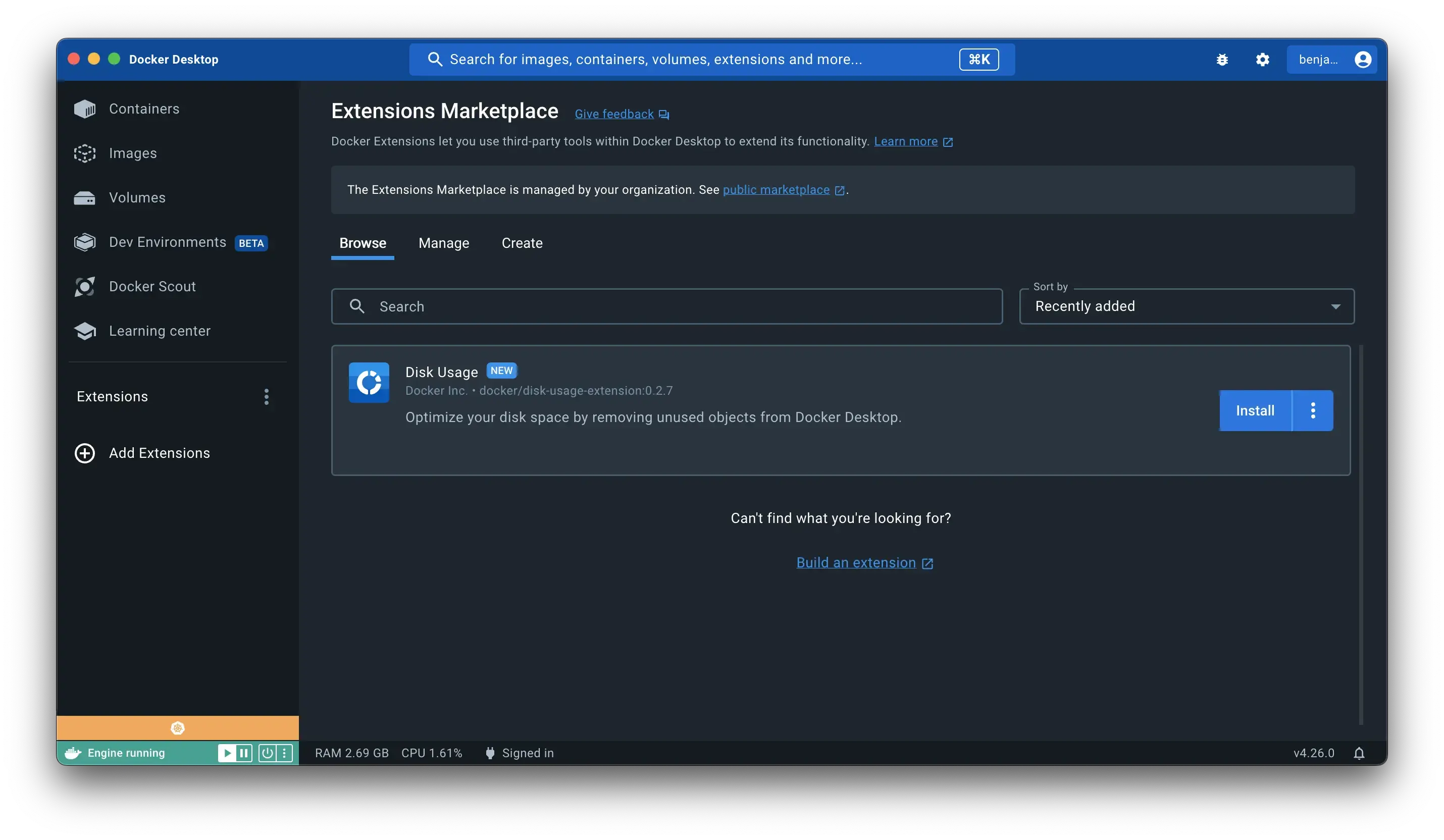Toggle the engine running pause control
The image size is (1444, 840).
click(244, 753)
